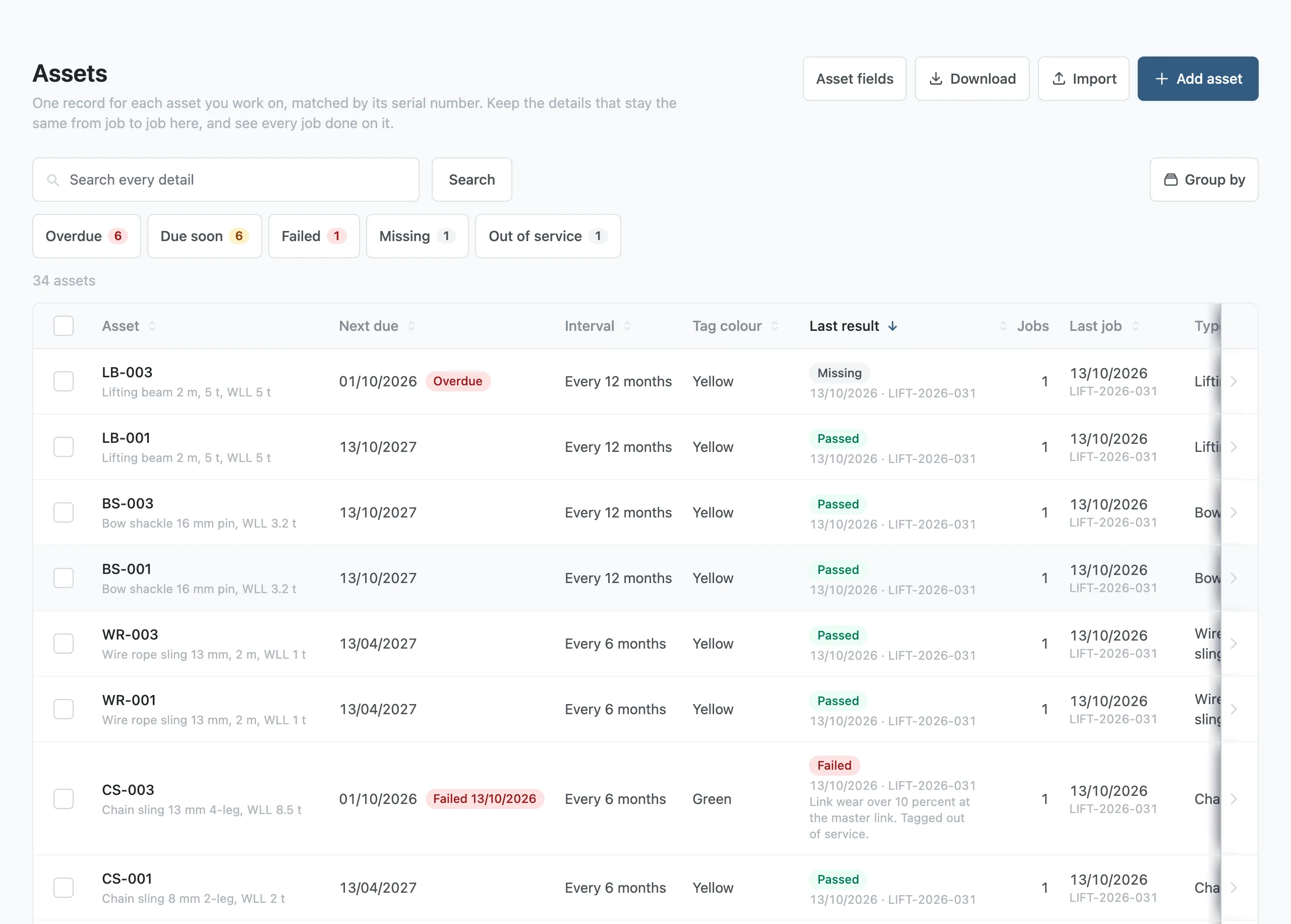Open the Group by dropdown
1291x924 pixels.
(x=1204, y=180)
